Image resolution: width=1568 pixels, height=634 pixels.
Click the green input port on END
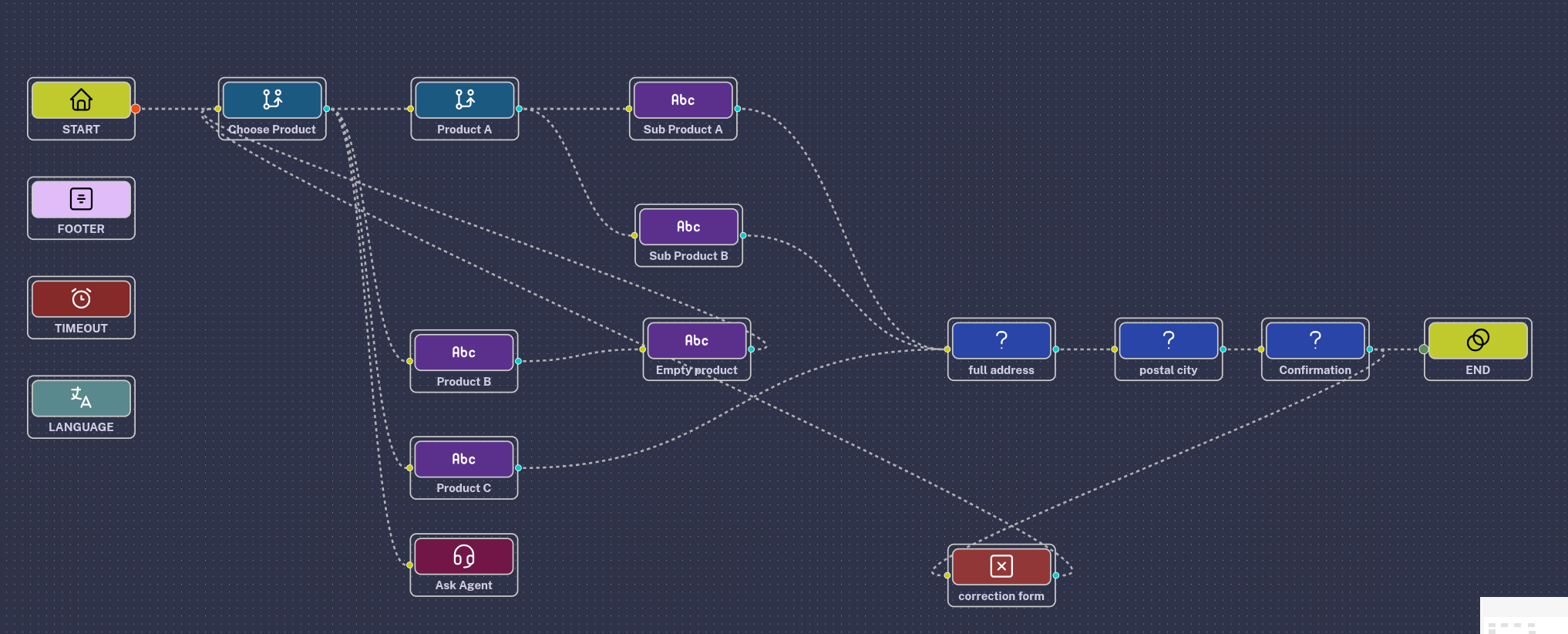click(x=1423, y=349)
